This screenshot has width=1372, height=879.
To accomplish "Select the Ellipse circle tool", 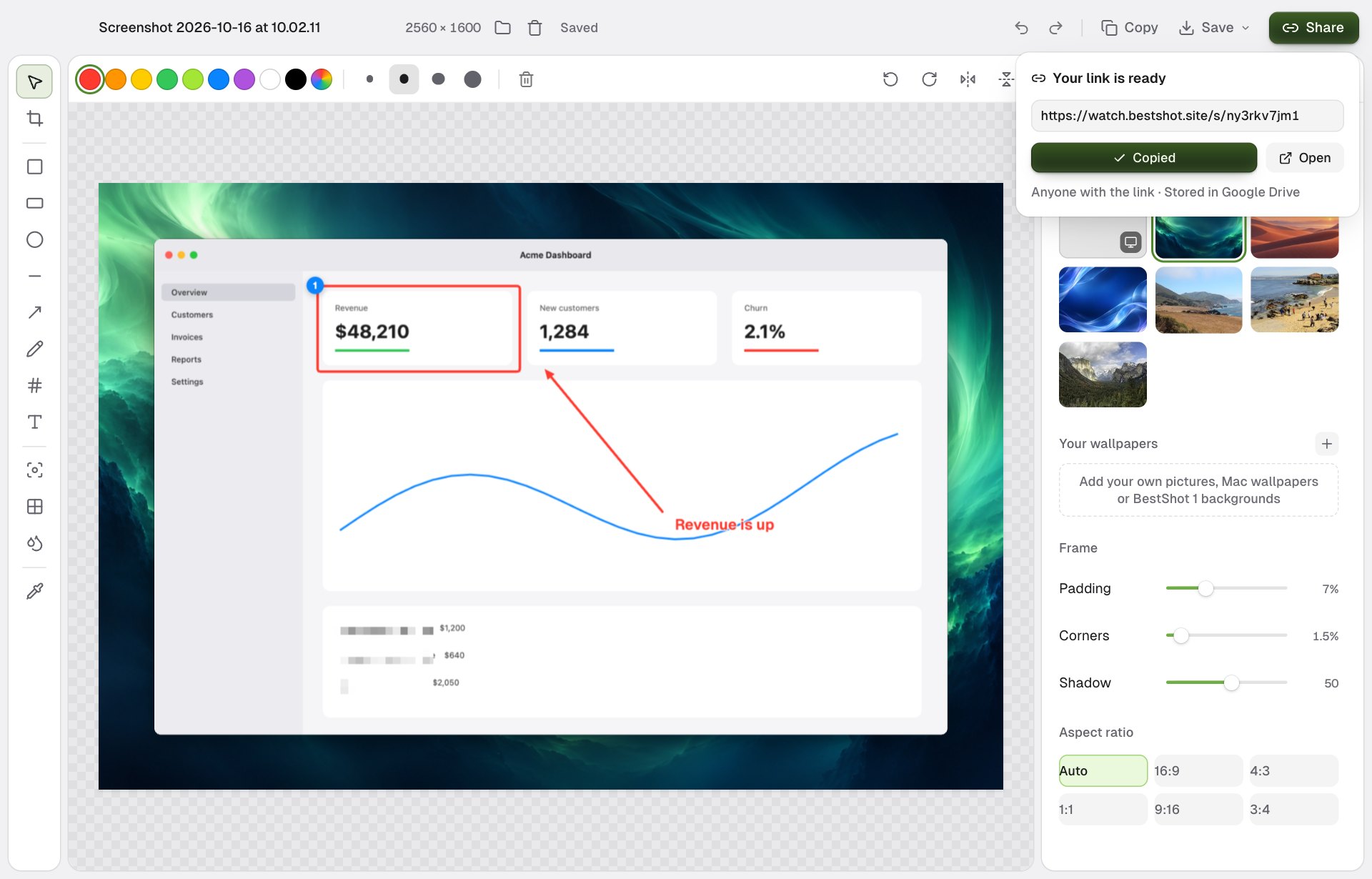I will click(34, 239).
